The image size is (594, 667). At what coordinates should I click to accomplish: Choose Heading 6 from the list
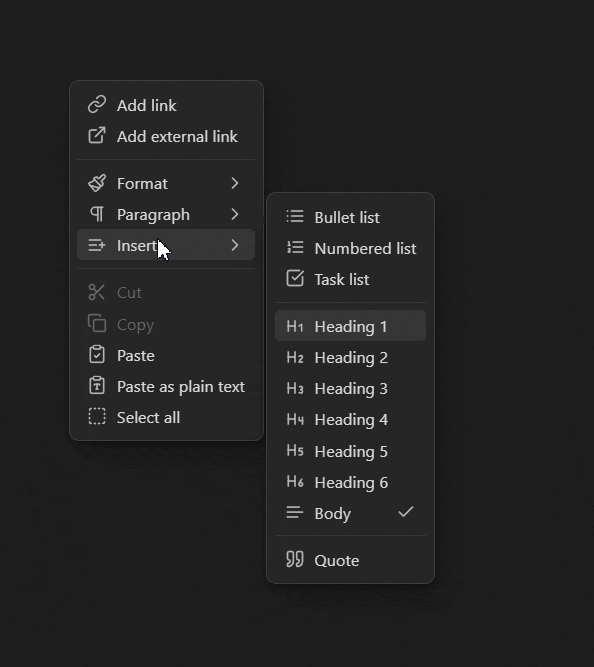(350, 482)
